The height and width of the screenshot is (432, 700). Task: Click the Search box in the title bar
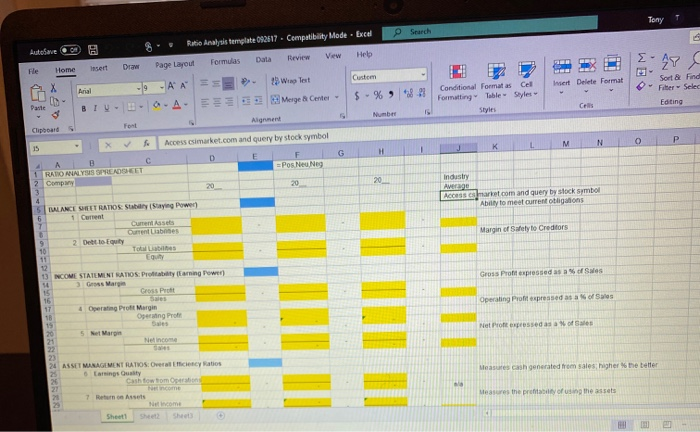490,28
